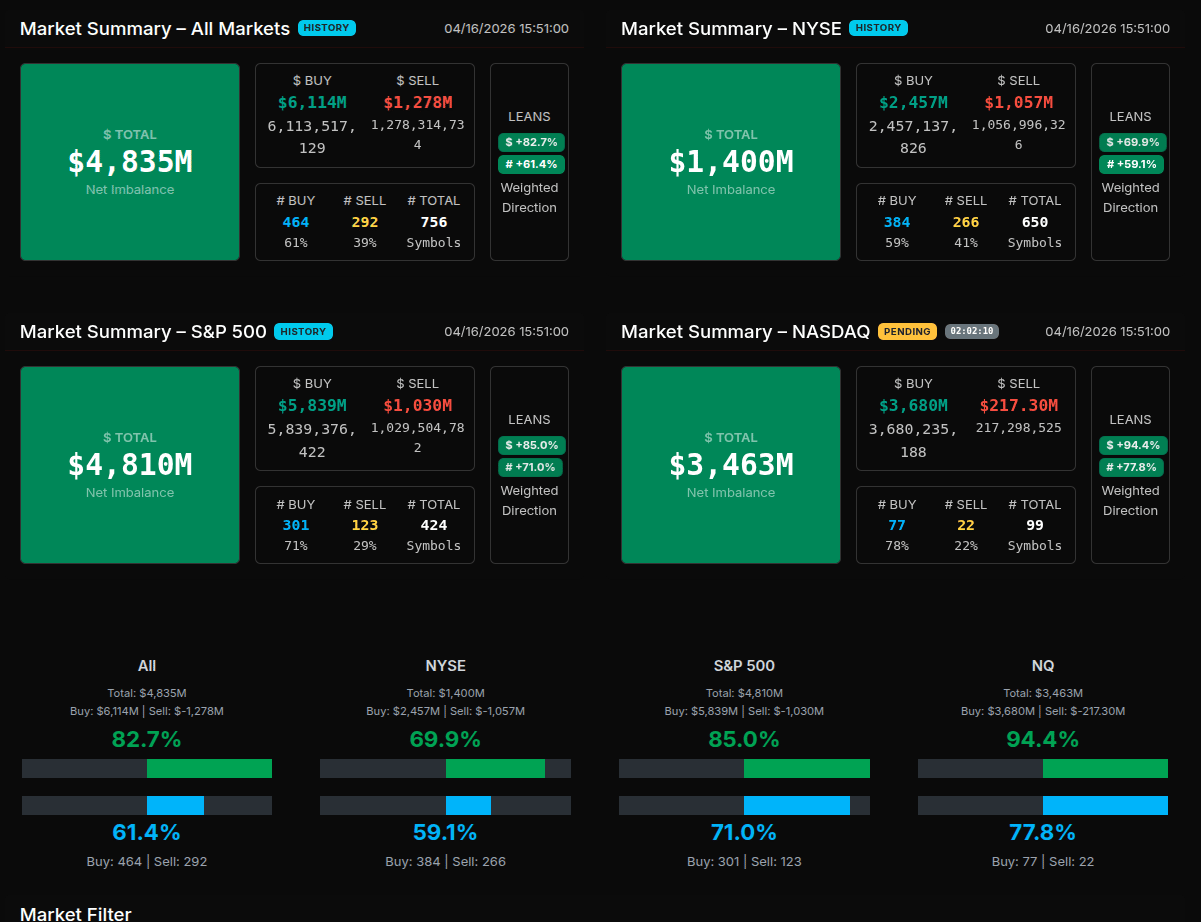Click the # +59.1% NYSE leans badge

(1132, 164)
